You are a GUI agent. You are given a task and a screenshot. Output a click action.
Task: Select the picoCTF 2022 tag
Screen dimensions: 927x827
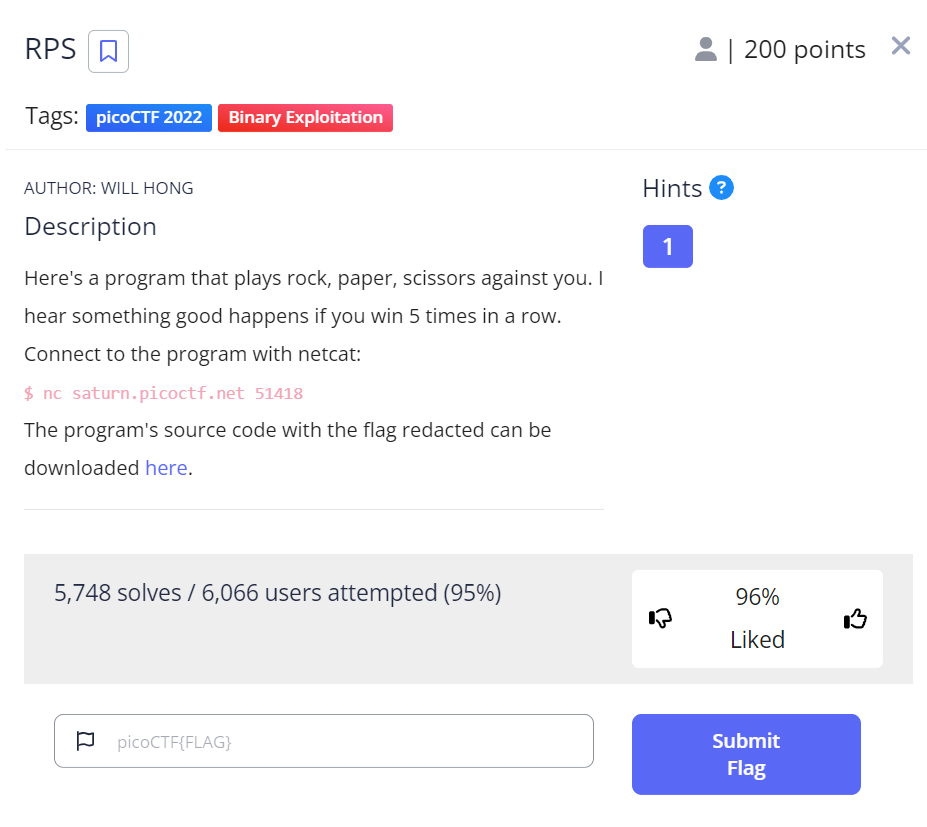[x=149, y=118]
